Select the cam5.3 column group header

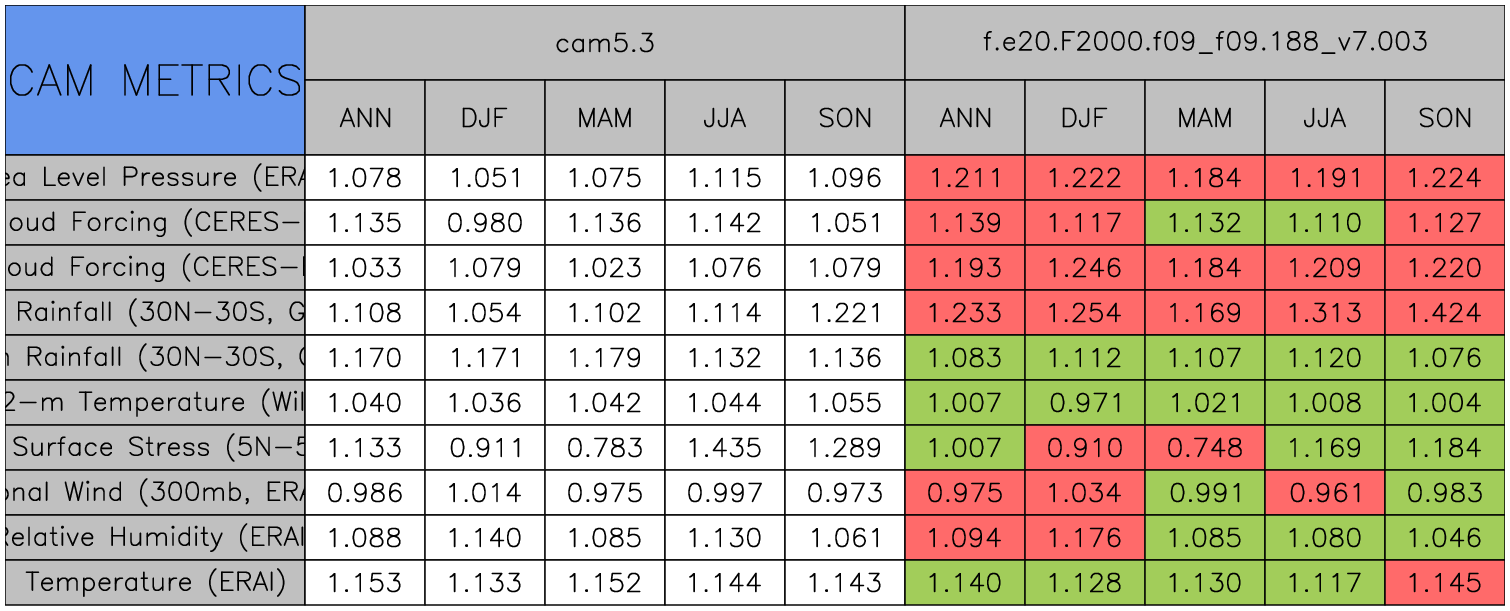pyautogui.click(x=605, y=43)
